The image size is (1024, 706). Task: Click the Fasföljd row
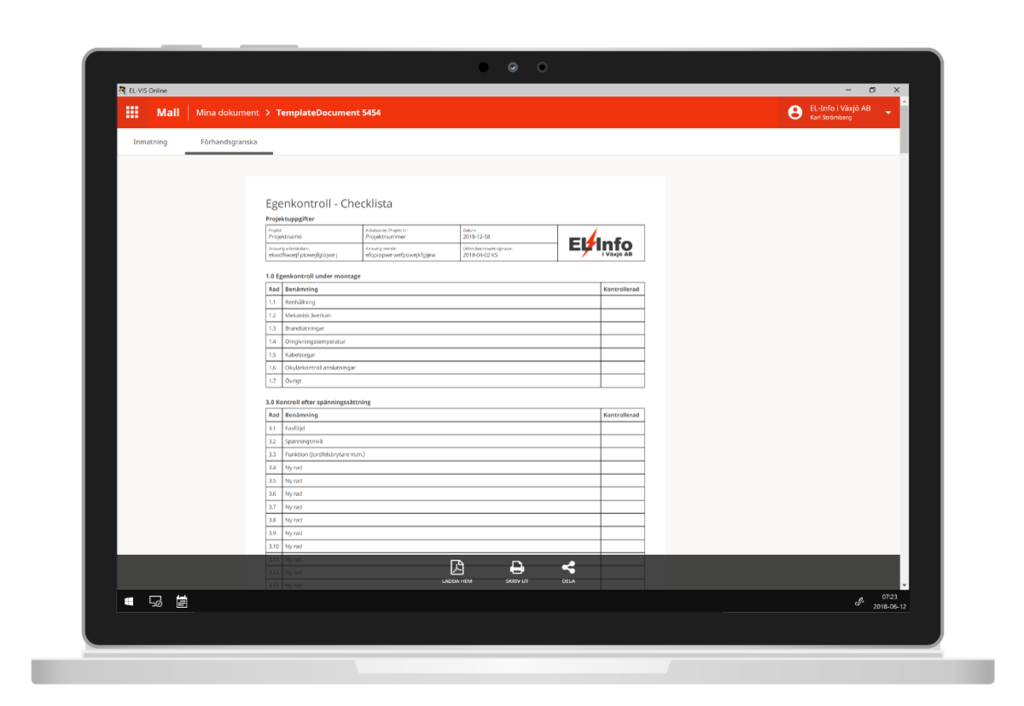click(455, 428)
